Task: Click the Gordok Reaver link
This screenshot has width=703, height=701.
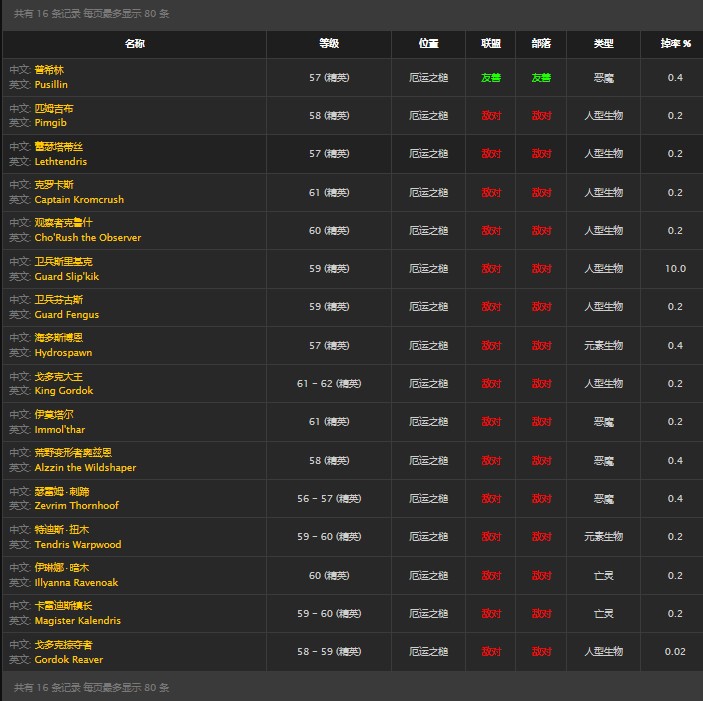Action: coord(68,659)
